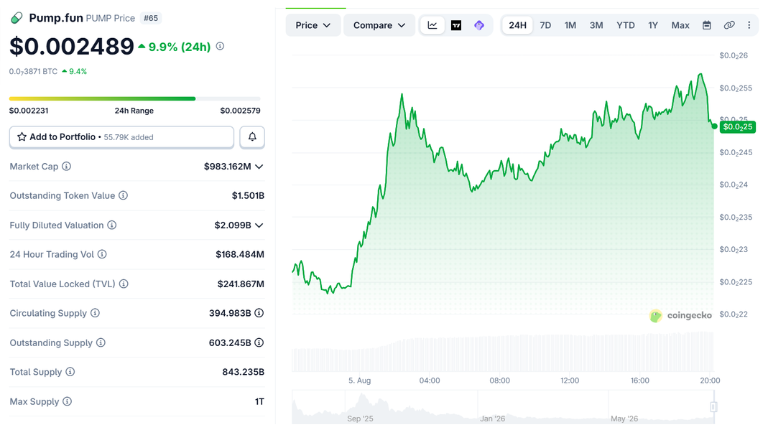Open the price info tooltip icon
The image size is (768, 432).
(220, 46)
